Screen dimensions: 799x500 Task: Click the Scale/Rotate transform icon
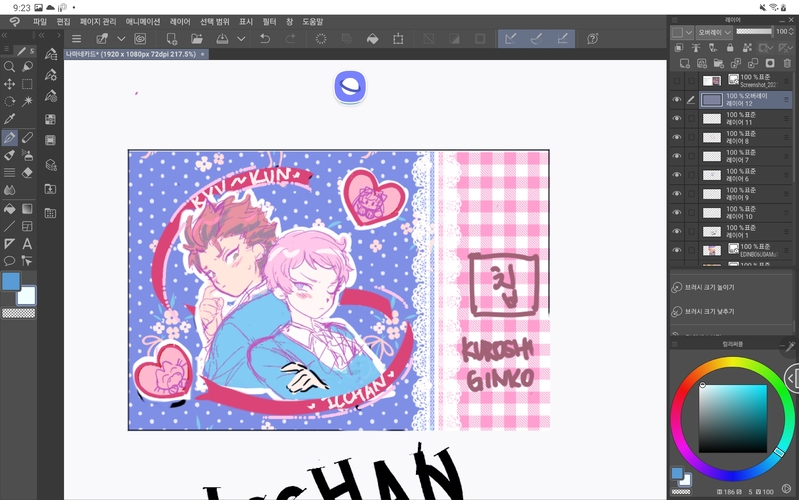(398, 39)
